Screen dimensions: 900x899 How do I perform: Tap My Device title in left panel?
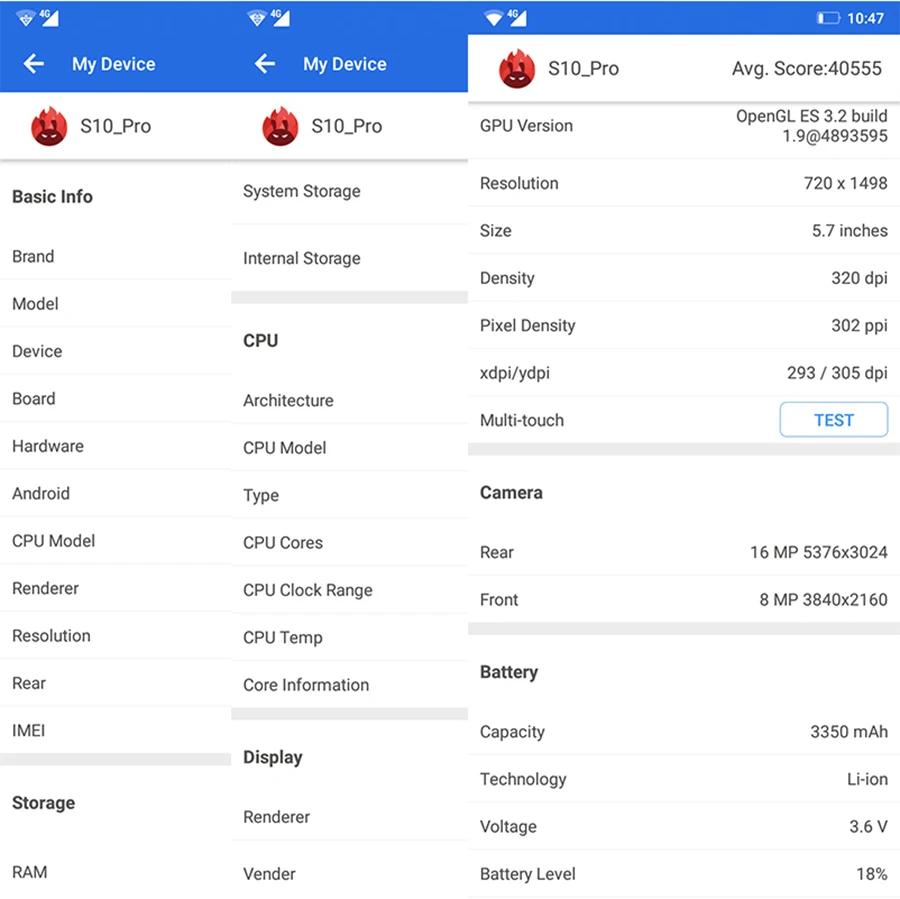tap(114, 64)
